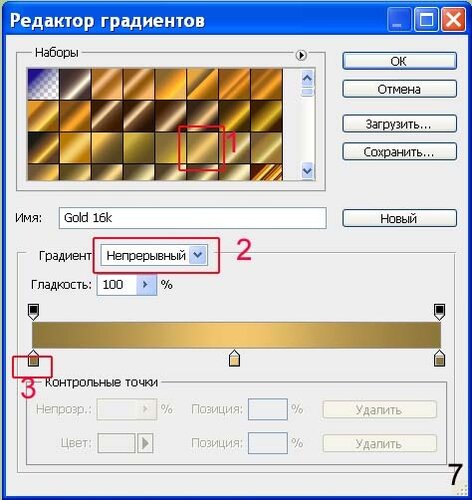Click the left opacity stop above gradient bar
Viewport: 472px width, 500px height.
click(33, 312)
